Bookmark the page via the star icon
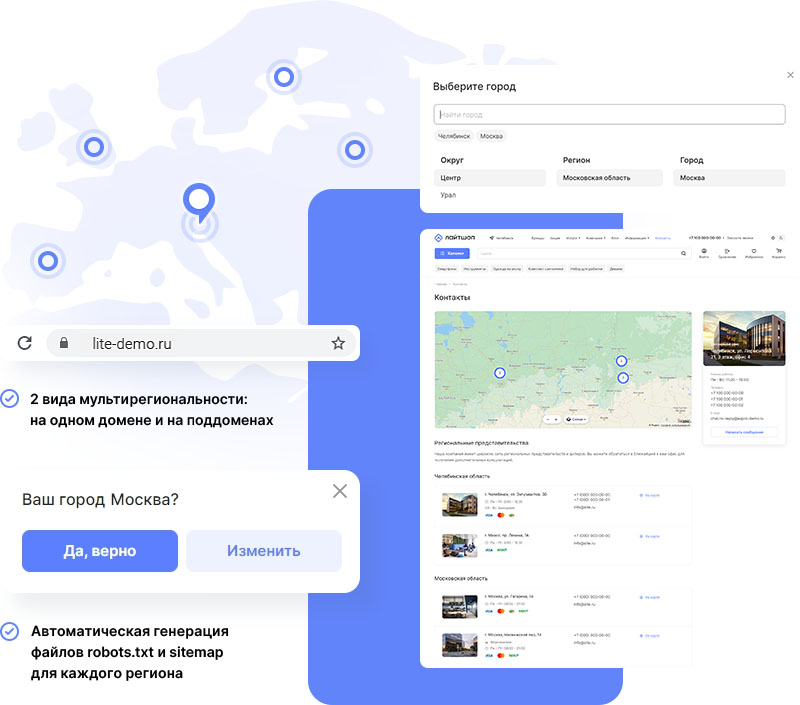 tap(338, 342)
